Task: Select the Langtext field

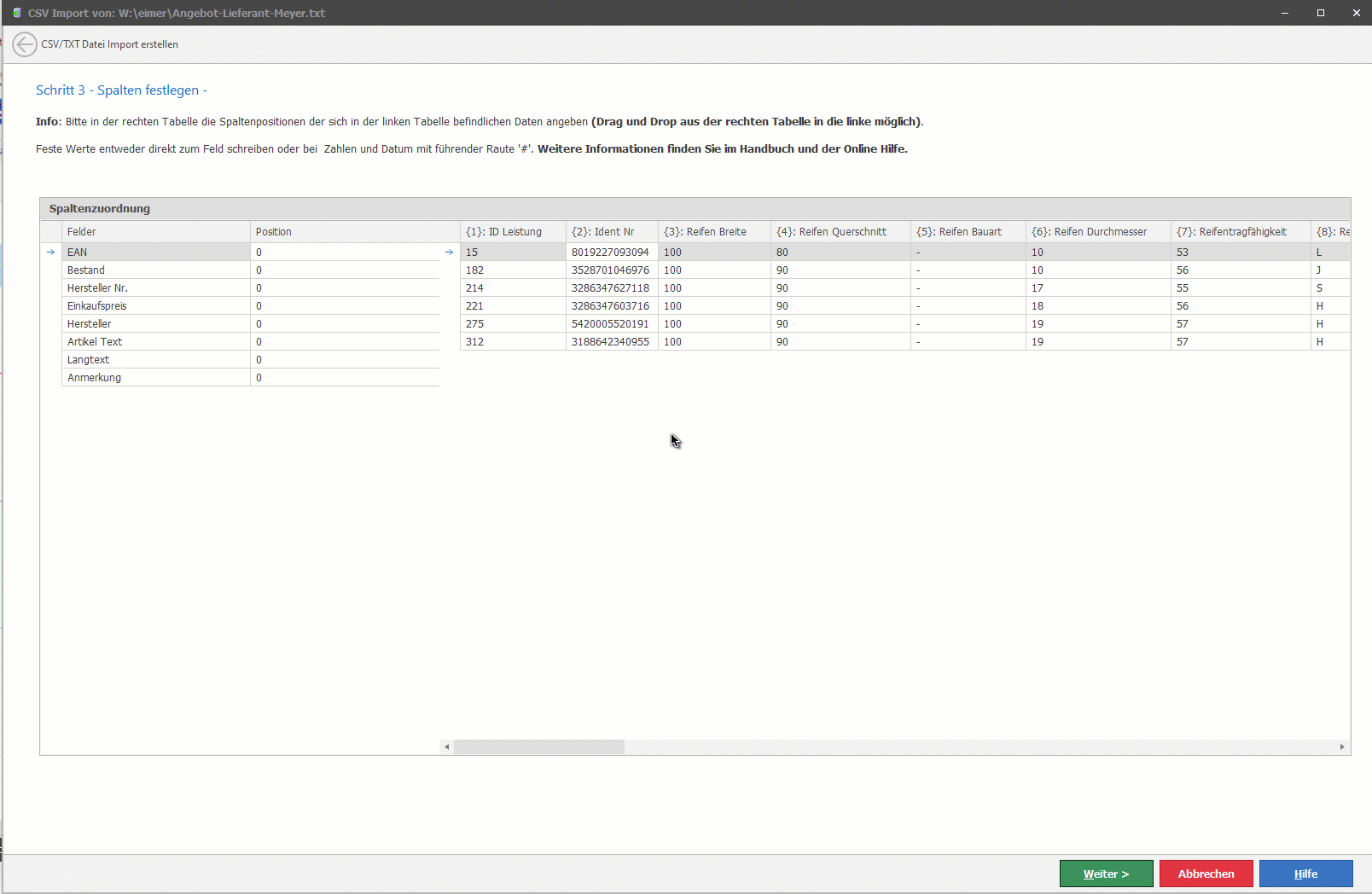Action: [156, 360]
